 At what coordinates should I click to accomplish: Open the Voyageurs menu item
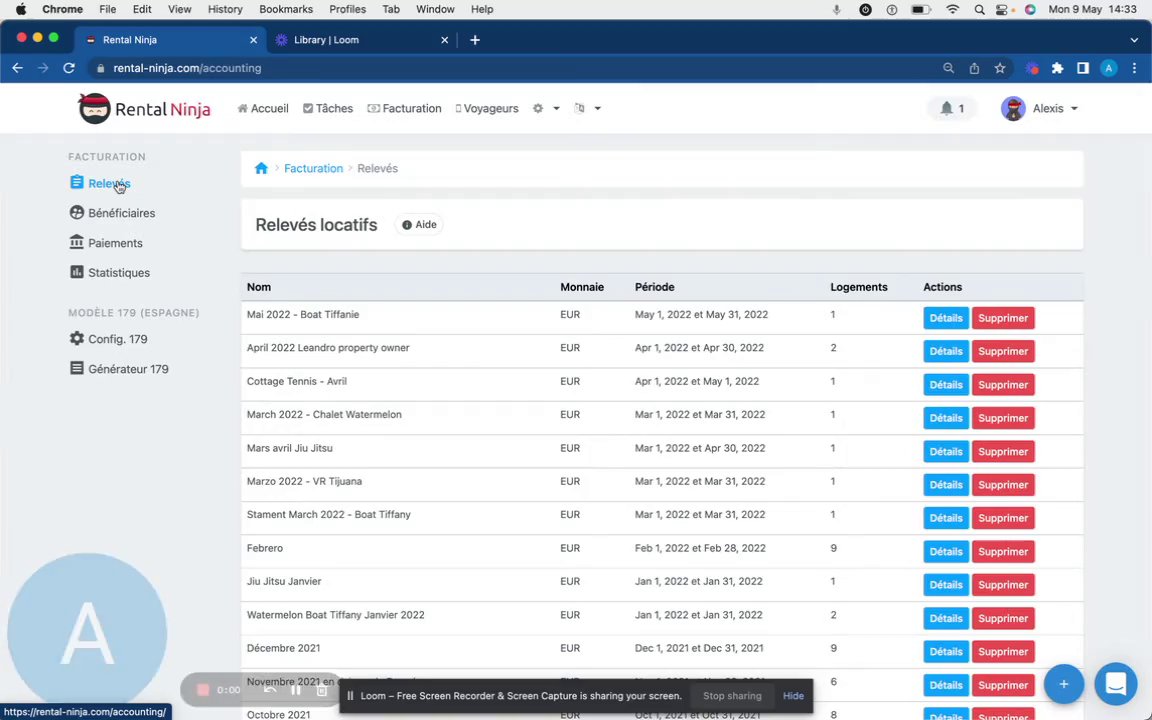(x=487, y=108)
